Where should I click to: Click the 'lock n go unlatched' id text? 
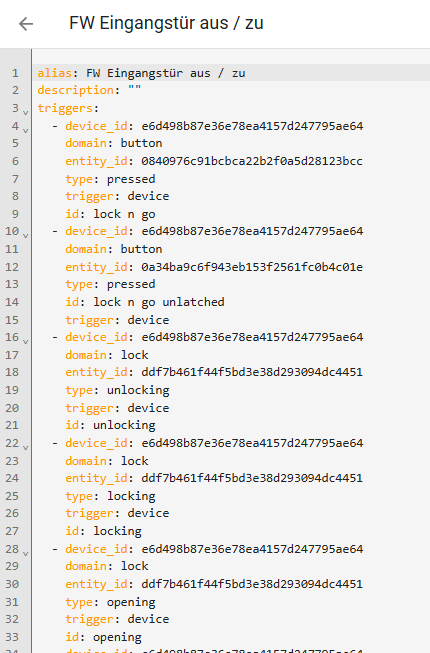click(159, 302)
